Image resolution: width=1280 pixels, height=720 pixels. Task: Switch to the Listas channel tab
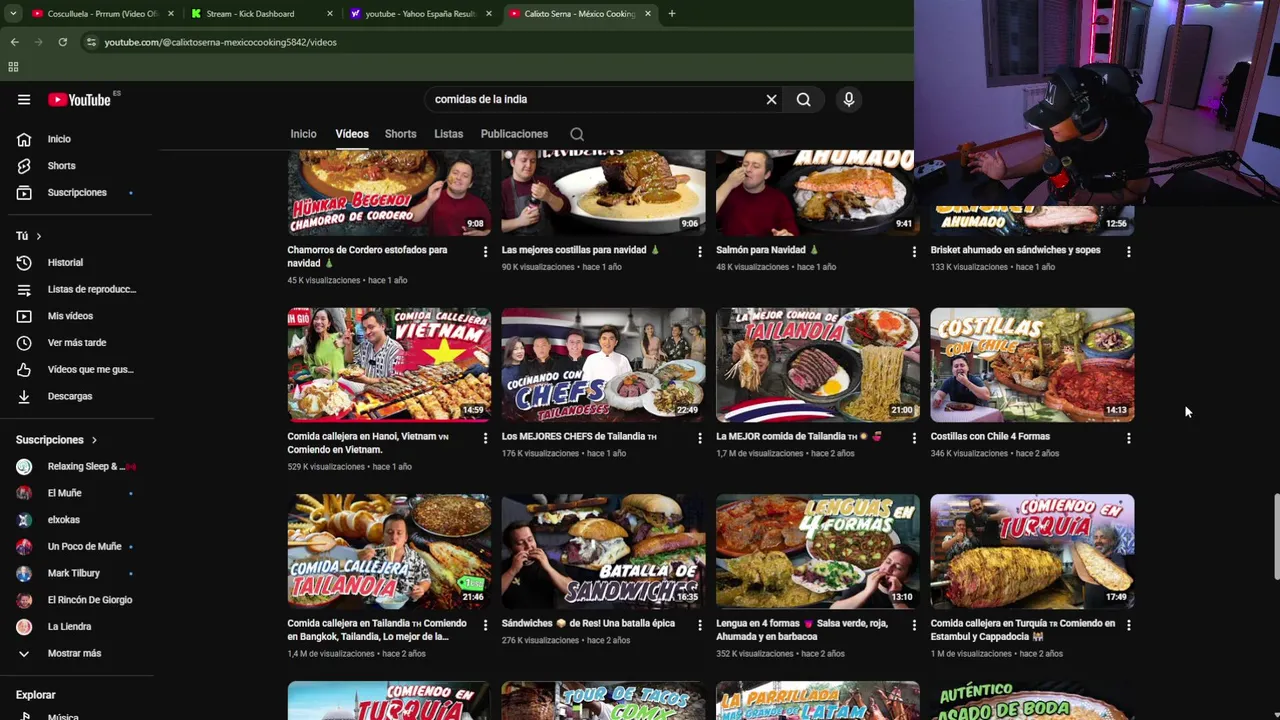pos(448,134)
